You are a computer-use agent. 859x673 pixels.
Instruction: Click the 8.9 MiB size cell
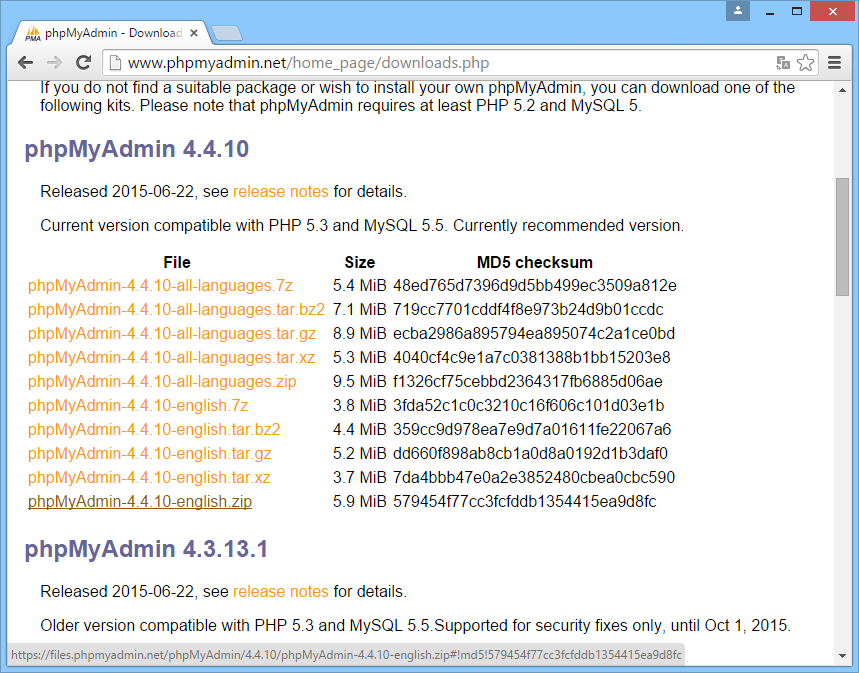[x=359, y=334]
